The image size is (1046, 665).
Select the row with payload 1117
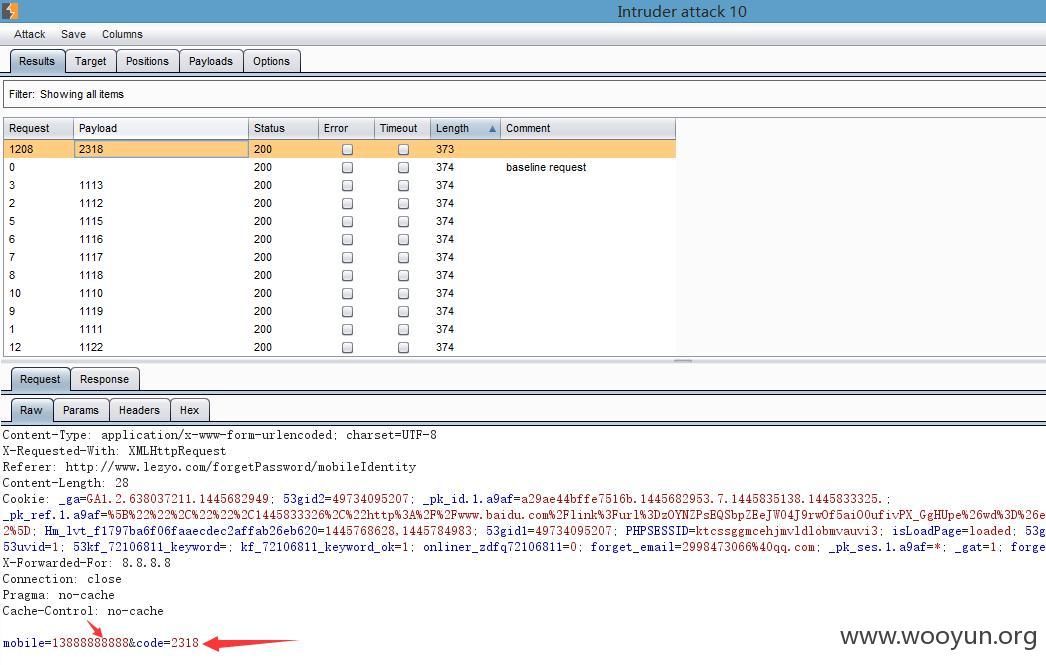[340, 257]
